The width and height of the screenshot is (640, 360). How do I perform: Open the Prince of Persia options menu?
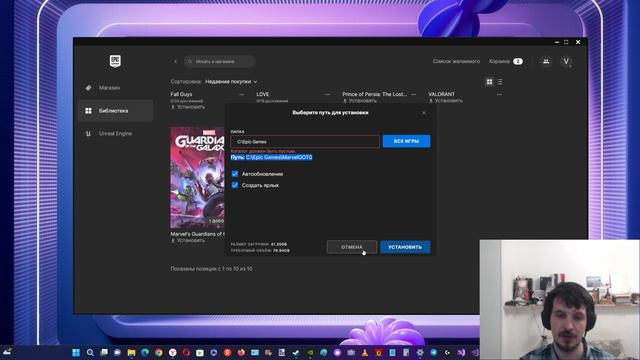pyautogui.click(x=413, y=94)
